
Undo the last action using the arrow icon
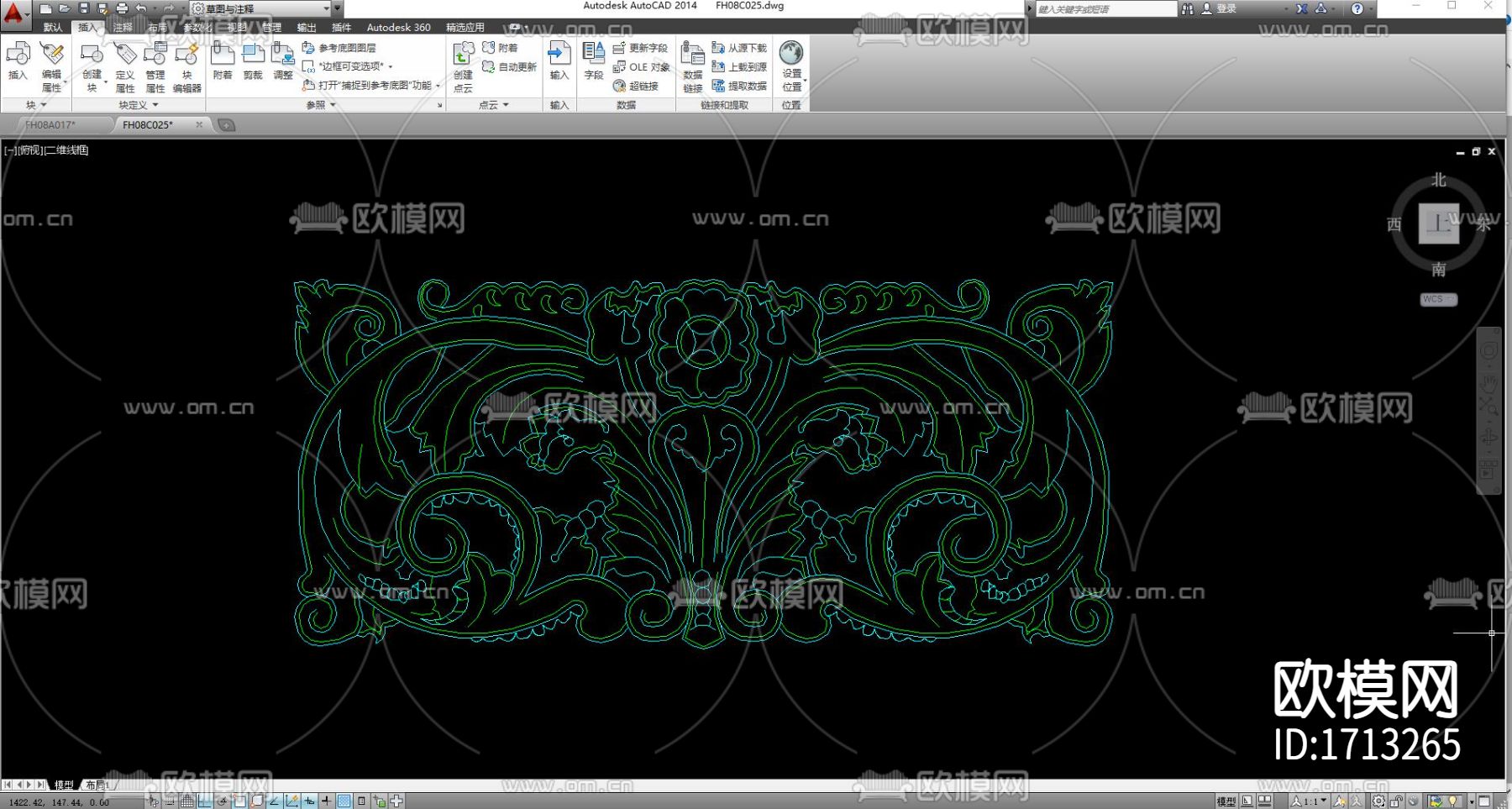pos(141,8)
